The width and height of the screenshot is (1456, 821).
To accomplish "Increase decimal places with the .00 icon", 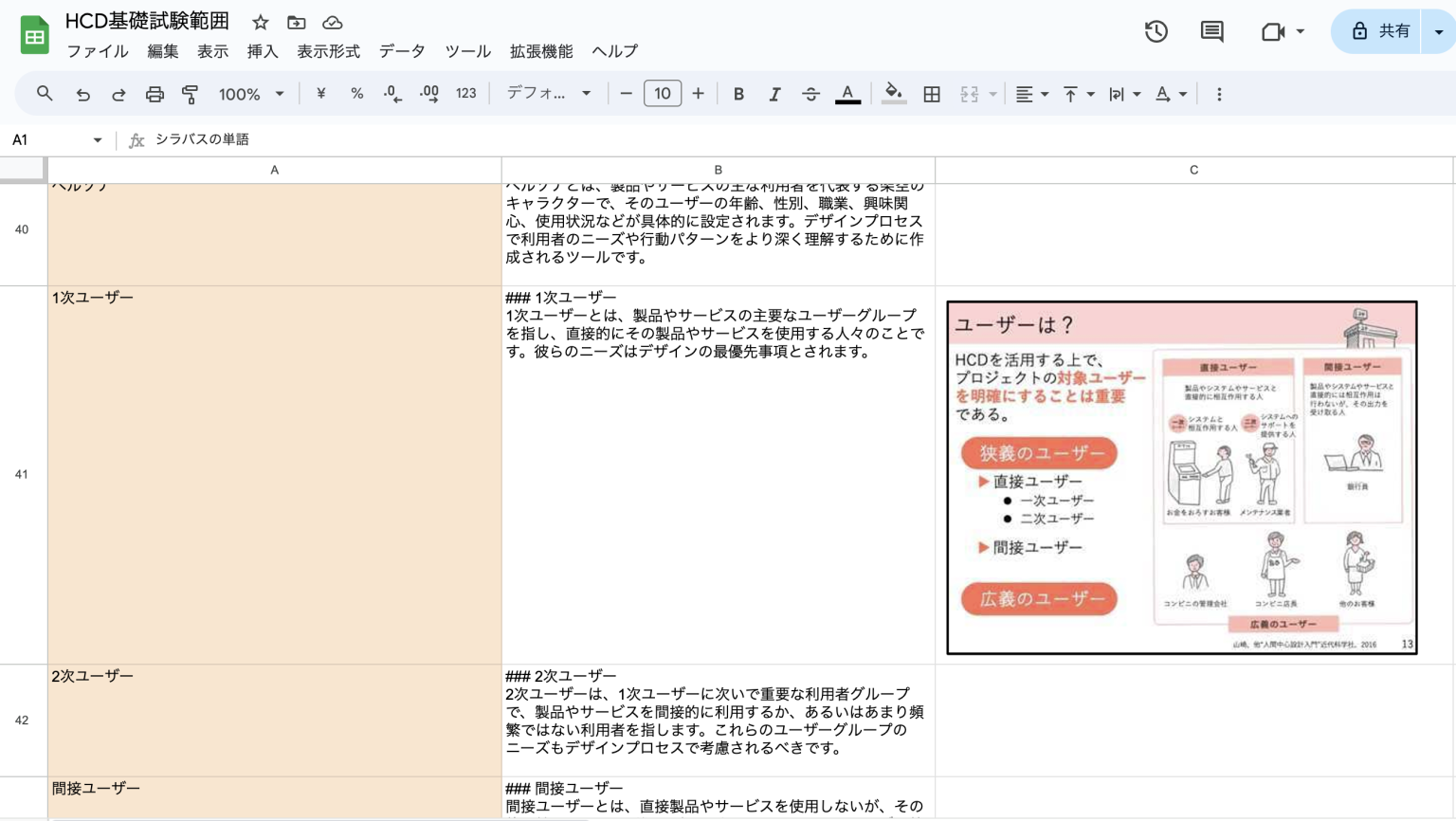I will pyautogui.click(x=428, y=94).
